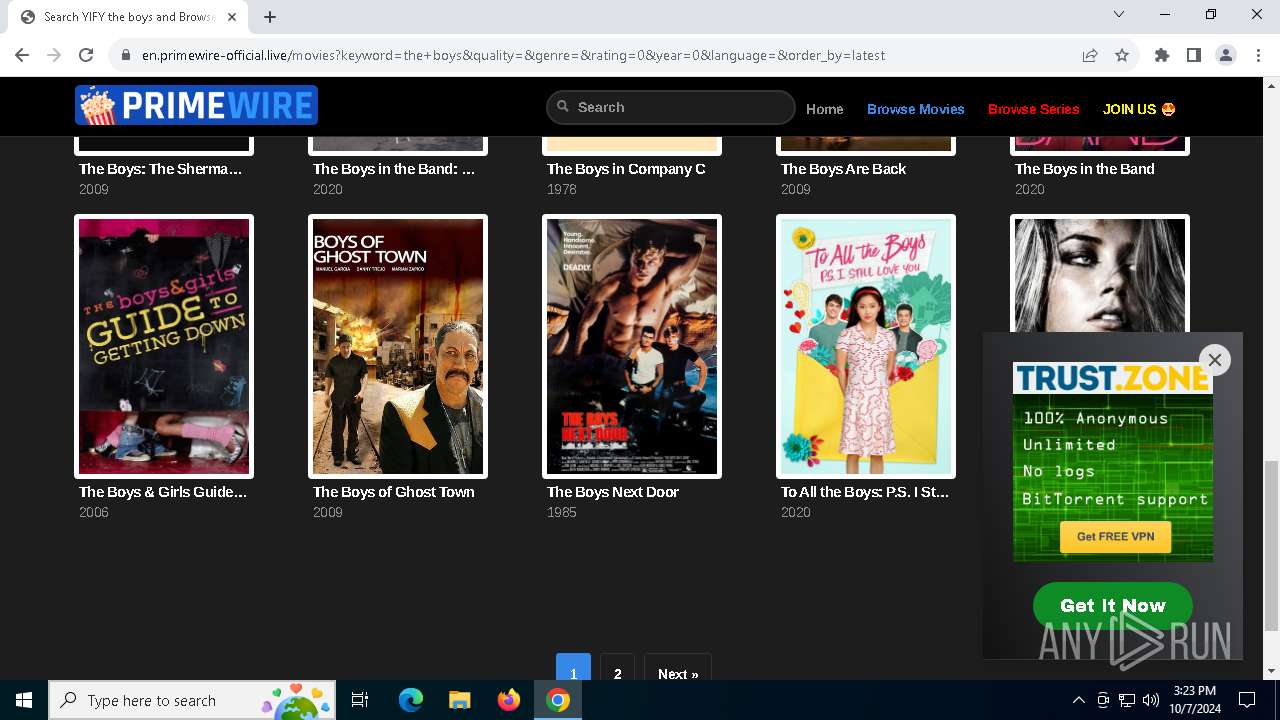Click The Boys & Girls Guide title
Image resolution: width=1280 pixels, height=720 pixels.
162,492
